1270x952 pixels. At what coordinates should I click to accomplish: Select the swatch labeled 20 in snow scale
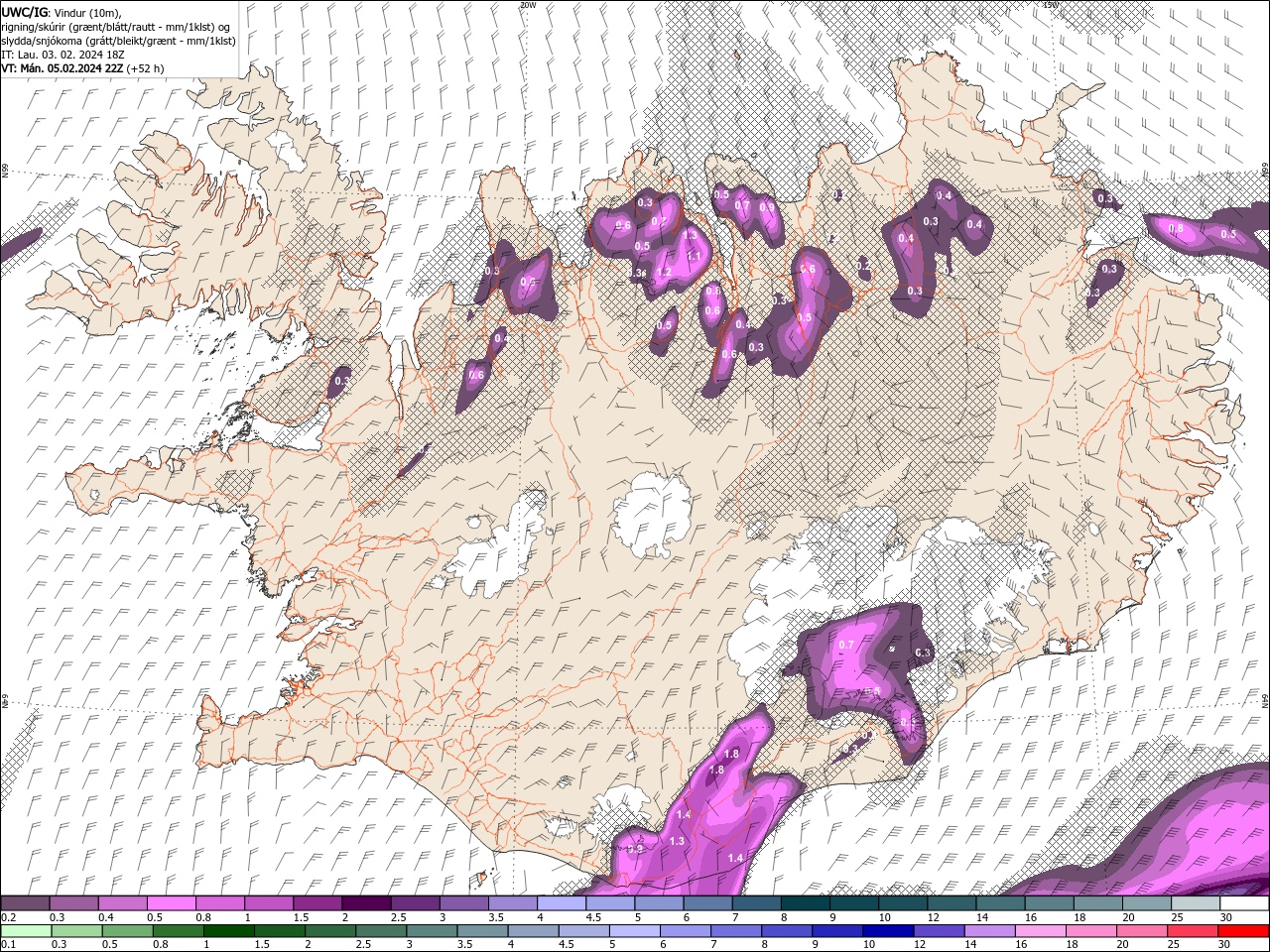(1147, 903)
